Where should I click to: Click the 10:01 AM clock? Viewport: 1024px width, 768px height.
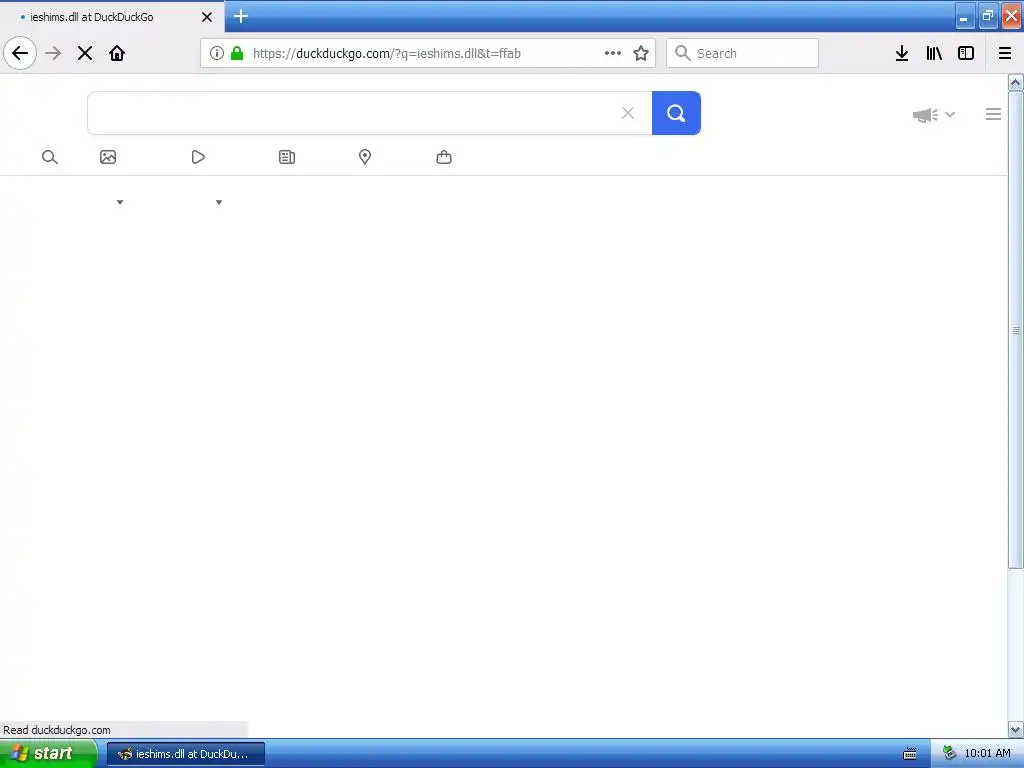point(987,754)
